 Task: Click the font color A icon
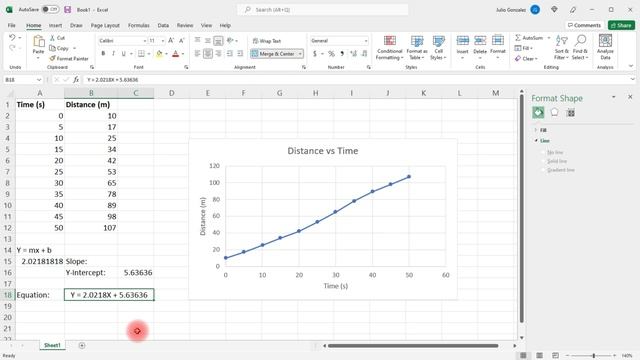[176, 53]
